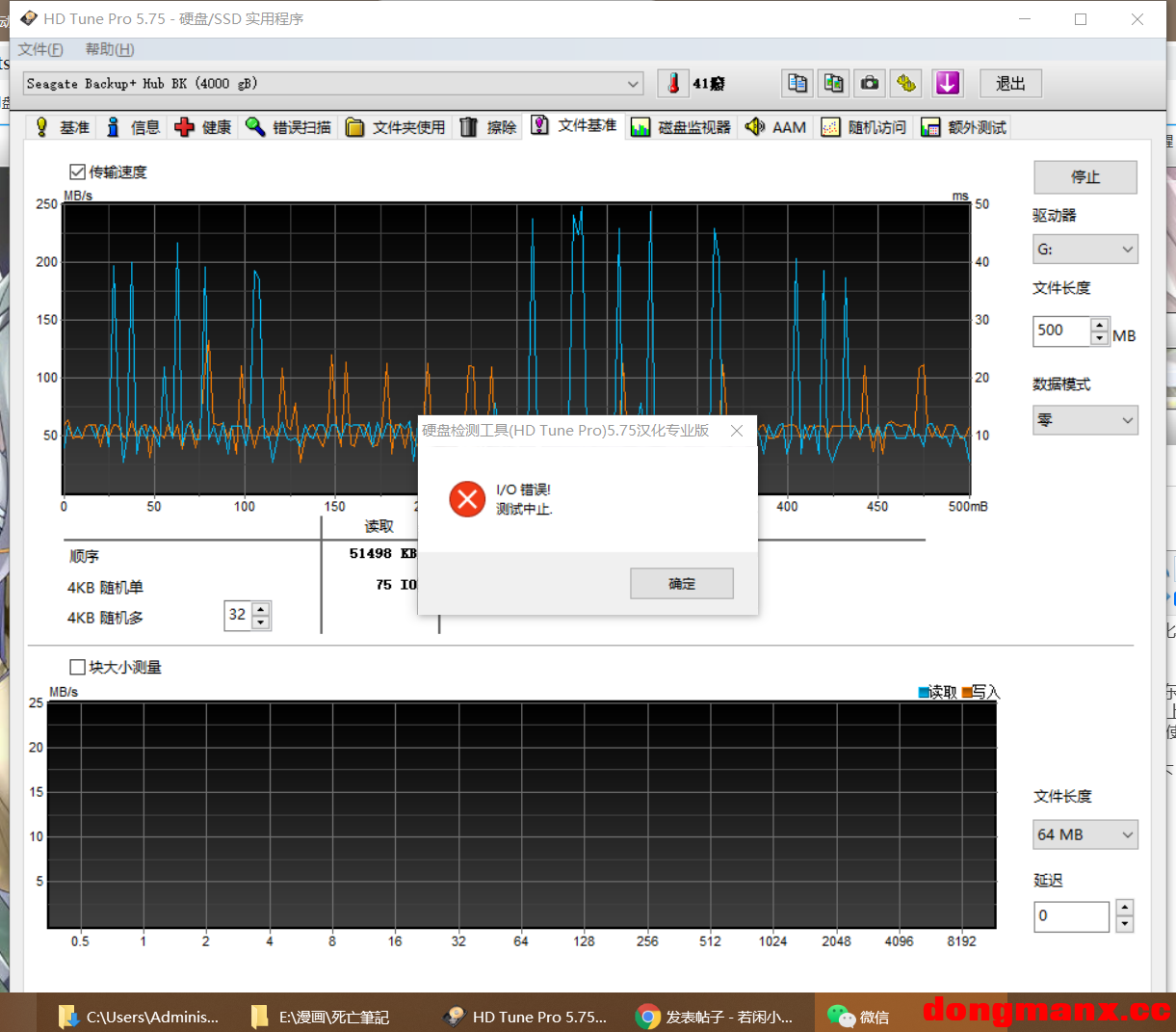
Task: Click the 停止 button
Action: pyautogui.click(x=1085, y=177)
